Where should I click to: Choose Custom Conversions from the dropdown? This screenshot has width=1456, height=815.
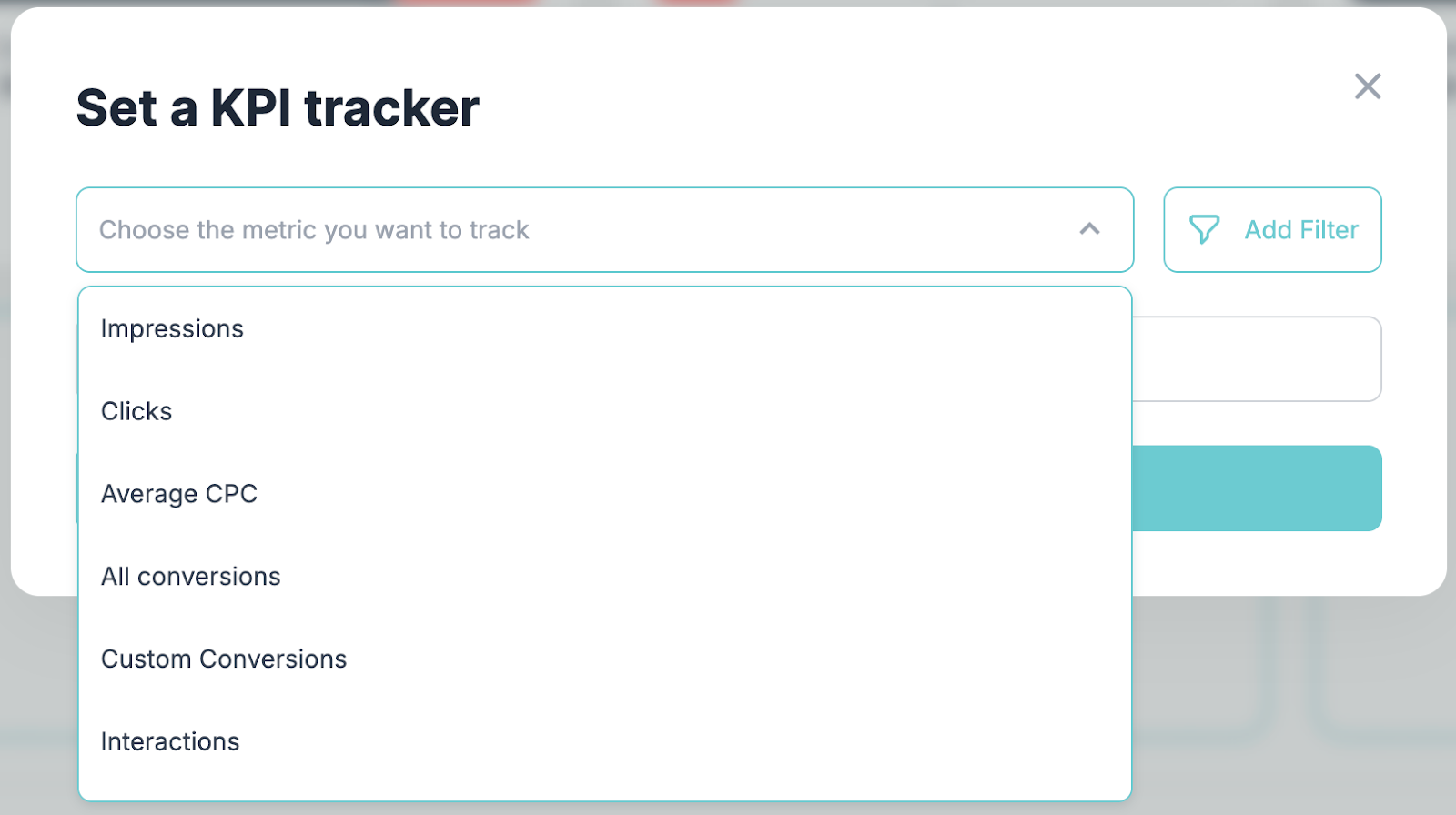(x=224, y=659)
